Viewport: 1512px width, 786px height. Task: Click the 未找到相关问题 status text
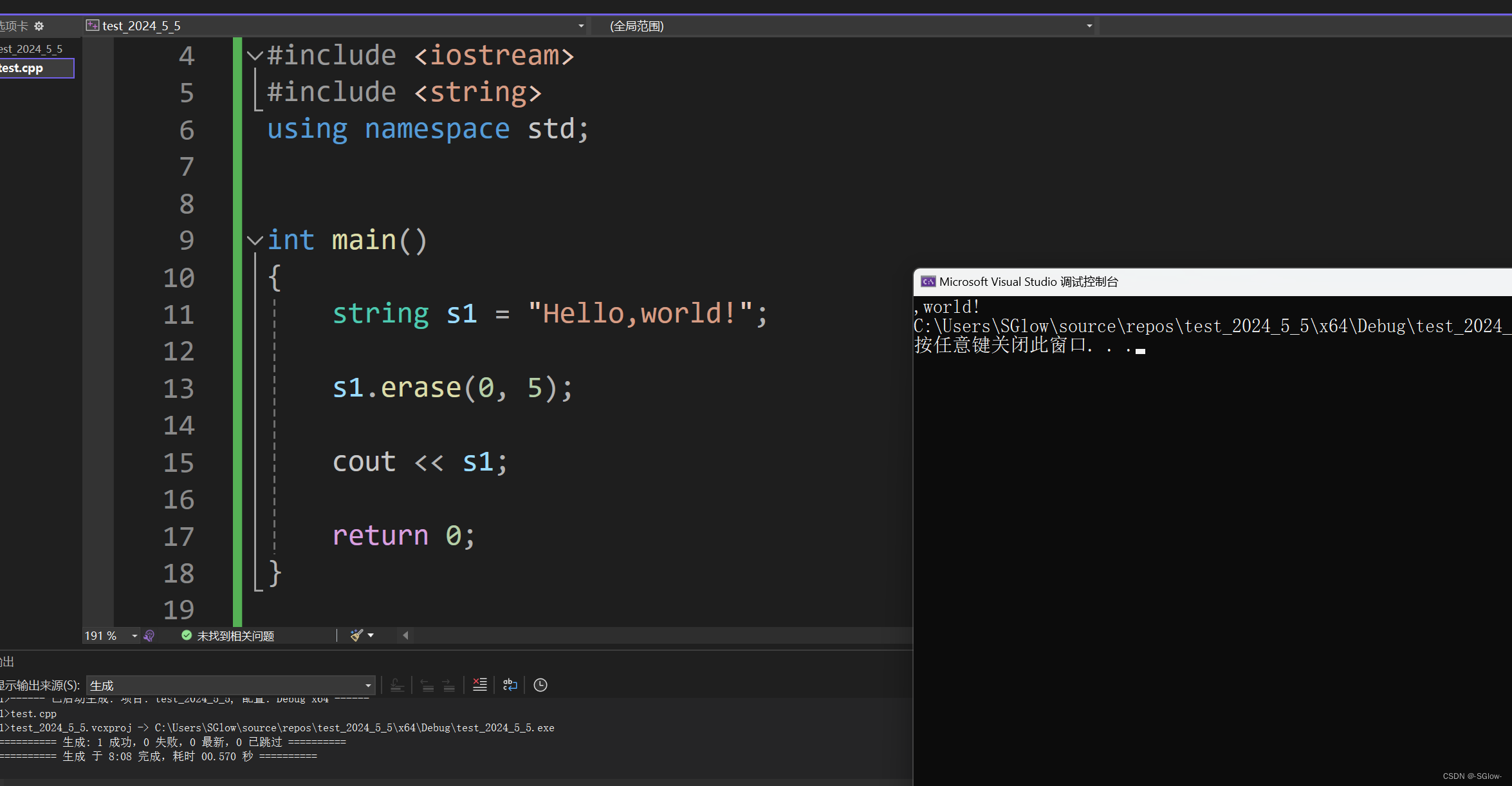(235, 636)
